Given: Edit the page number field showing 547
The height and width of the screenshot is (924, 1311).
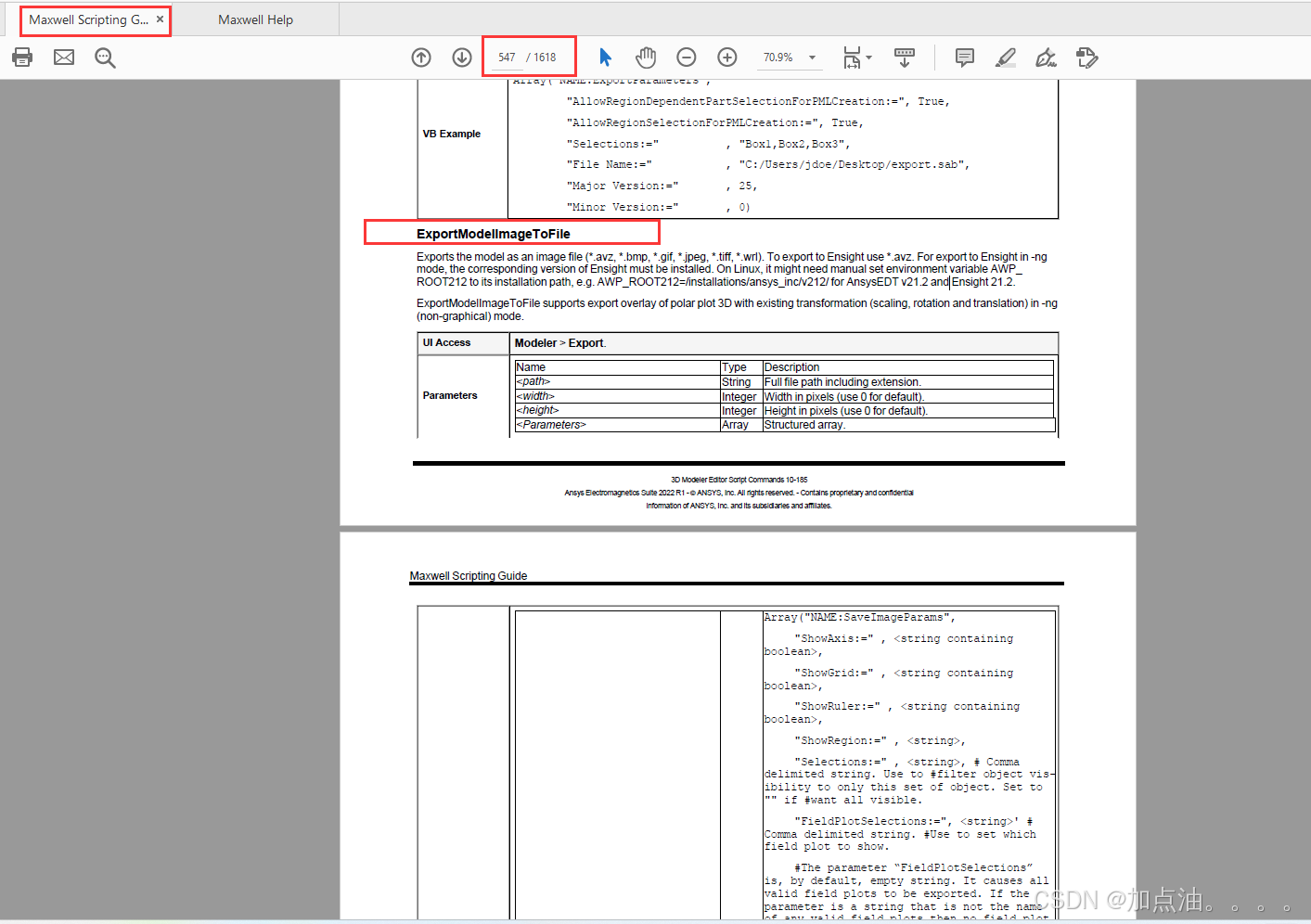Looking at the screenshot, I should coord(507,57).
